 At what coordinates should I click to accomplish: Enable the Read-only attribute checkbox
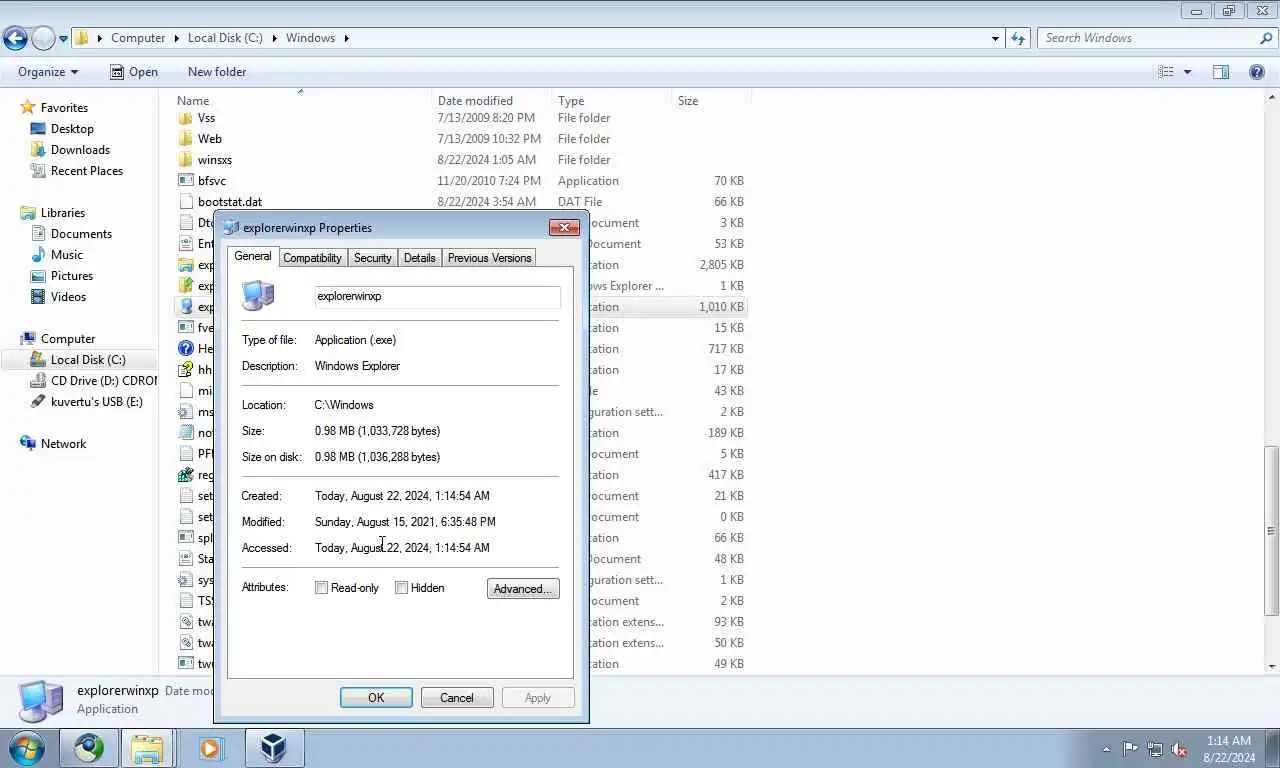tap(321, 588)
